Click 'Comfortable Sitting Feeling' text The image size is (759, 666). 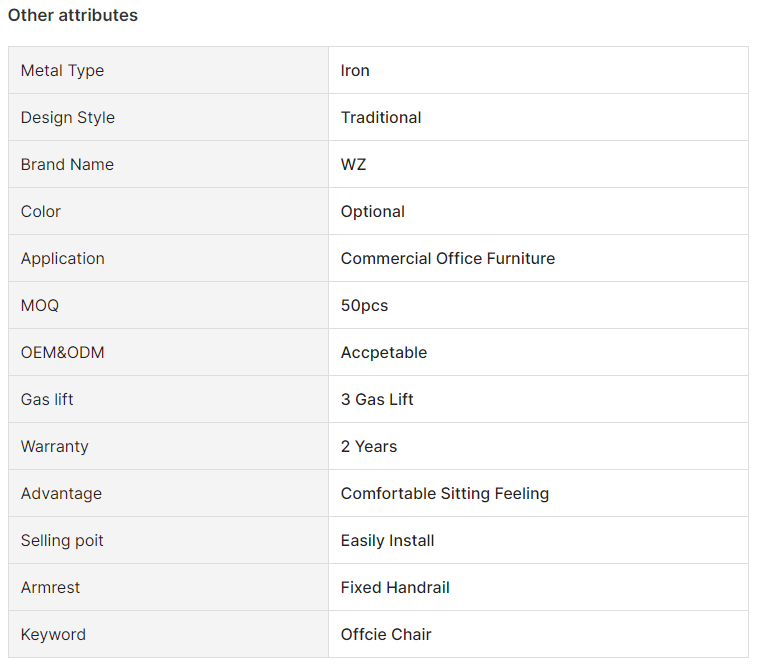coord(445,493)
